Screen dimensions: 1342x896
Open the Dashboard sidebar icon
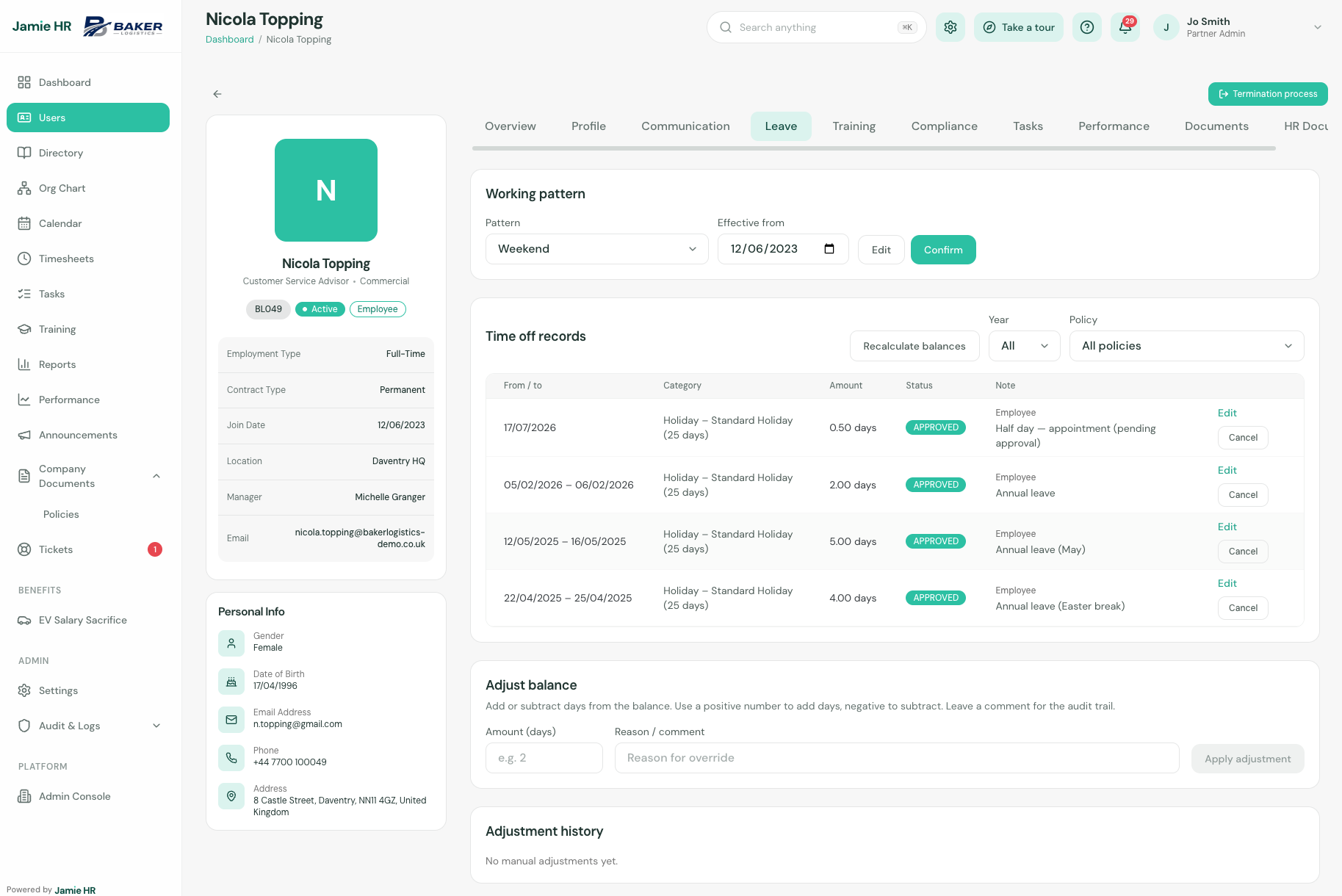click(x=24, y=82)
